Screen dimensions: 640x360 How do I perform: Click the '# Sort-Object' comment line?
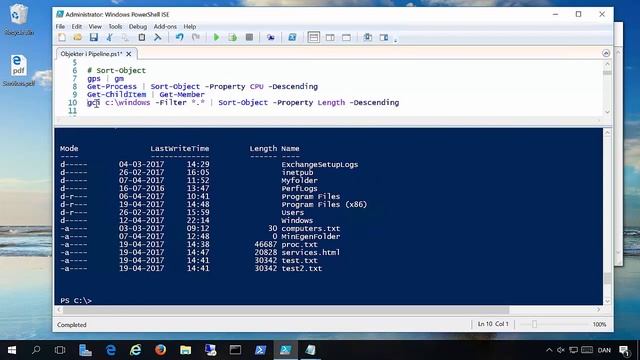(116, 70)
